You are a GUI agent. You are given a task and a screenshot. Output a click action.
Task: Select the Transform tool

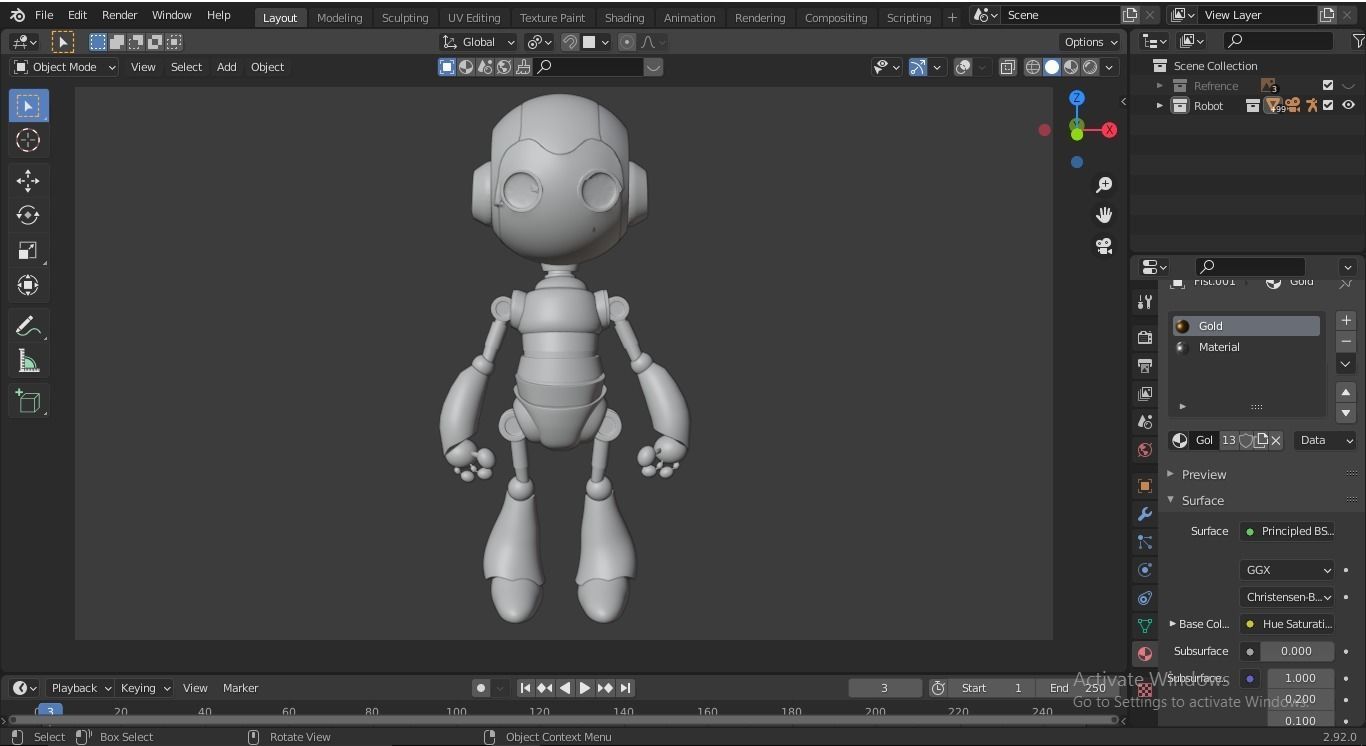coord(28,285)
